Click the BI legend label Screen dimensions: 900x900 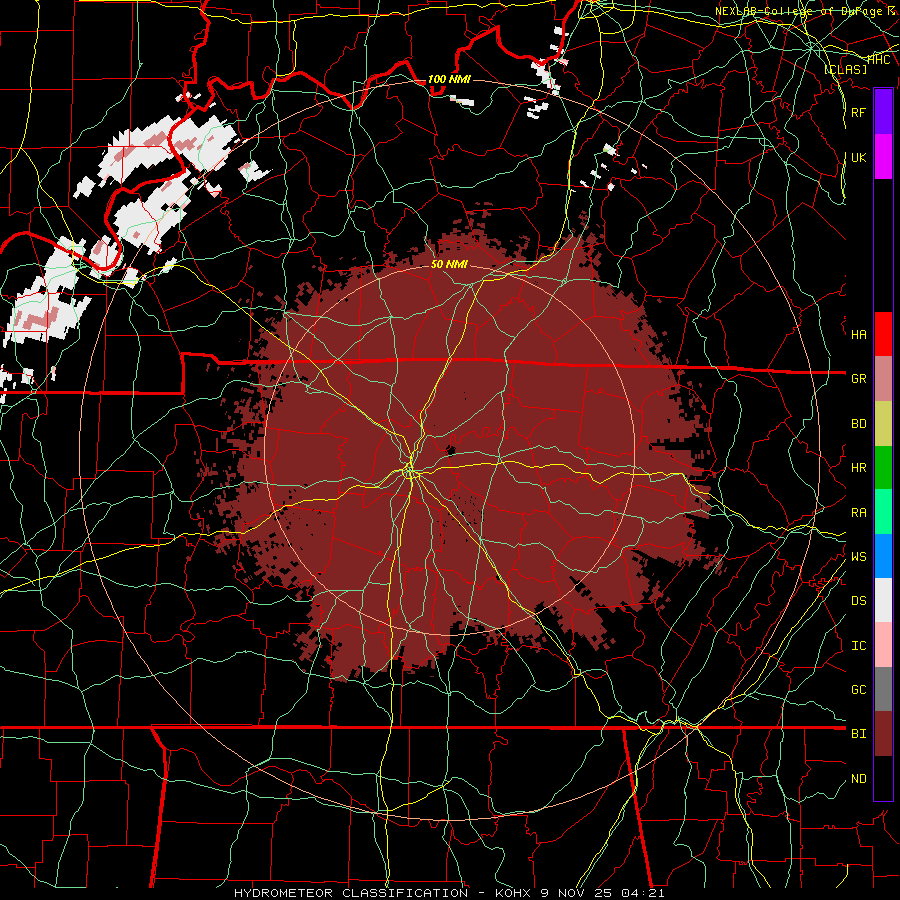coord(858,734)
